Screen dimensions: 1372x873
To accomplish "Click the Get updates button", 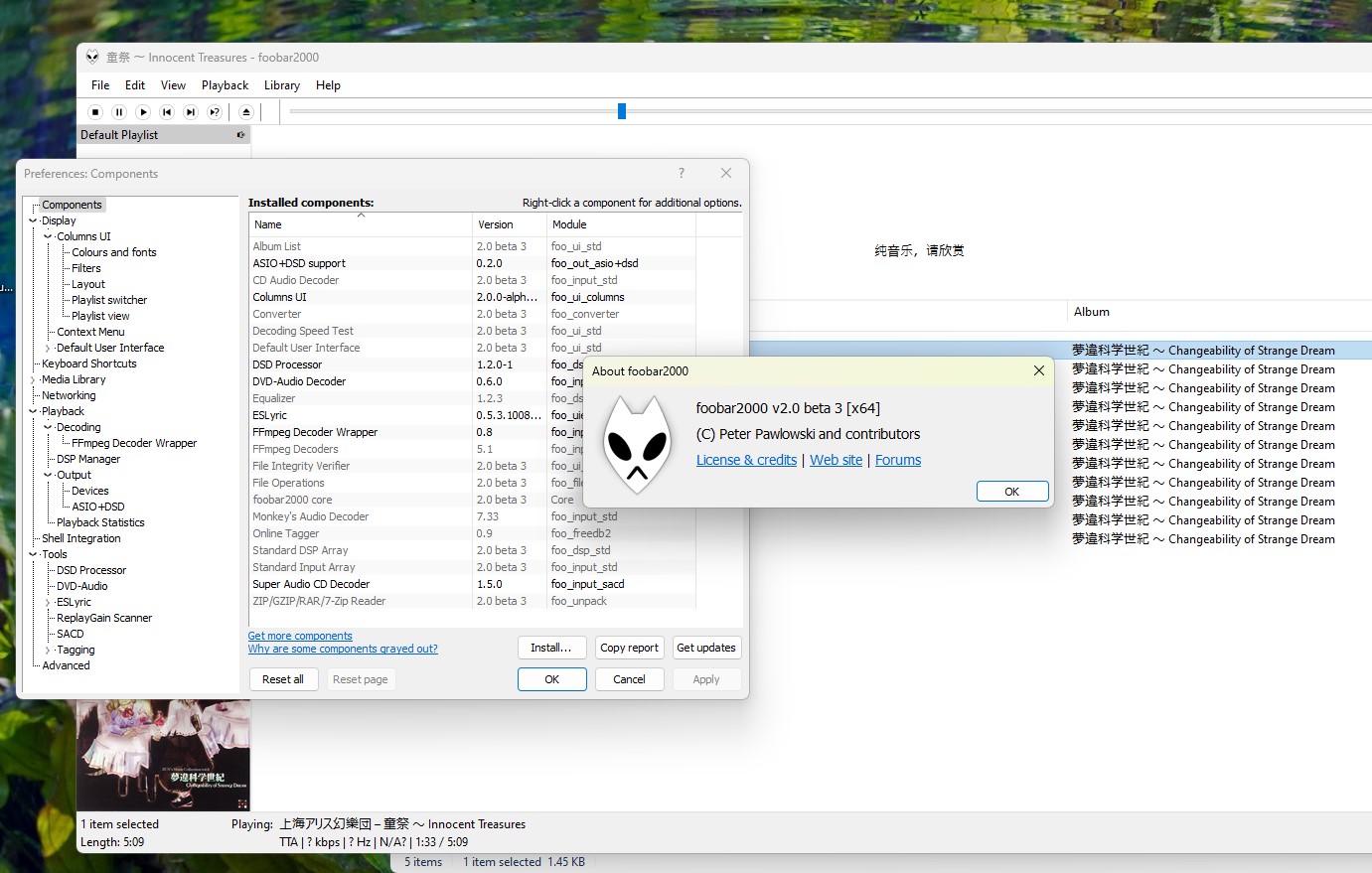I will click(706, 648).
